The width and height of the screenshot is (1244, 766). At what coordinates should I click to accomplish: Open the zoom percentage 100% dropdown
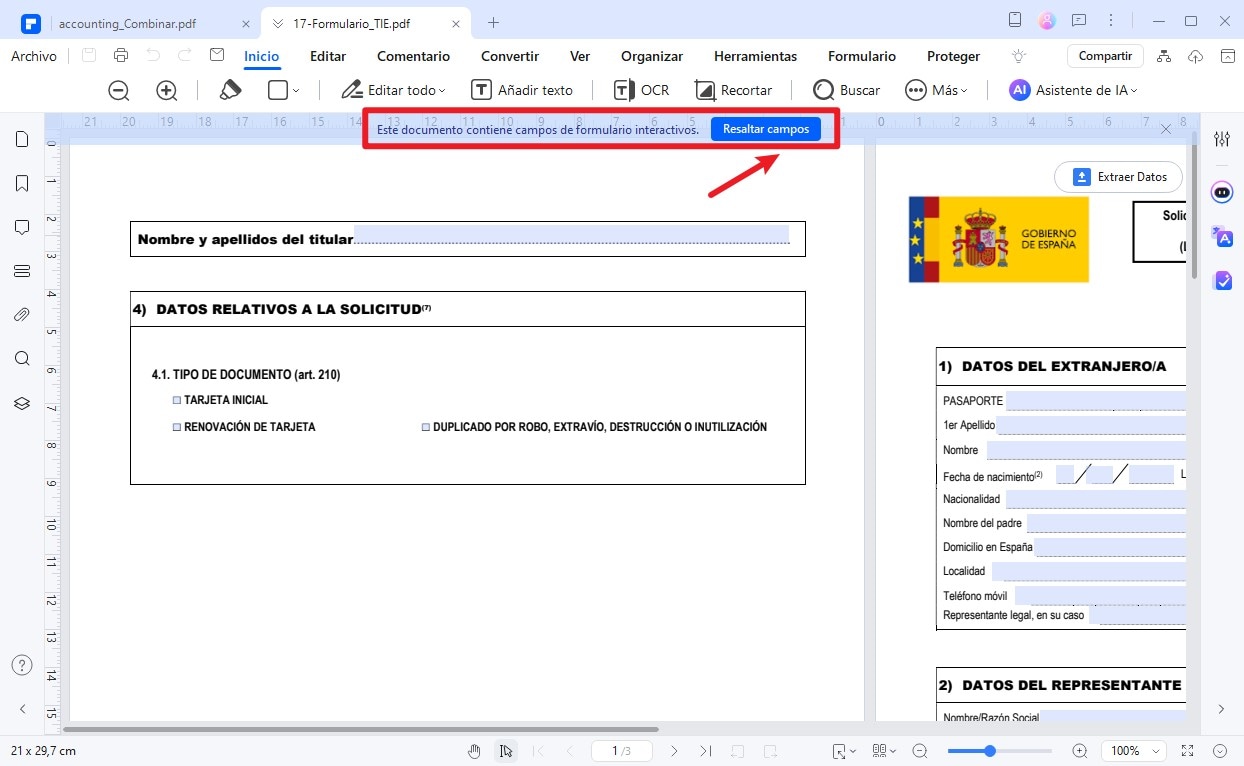point(1134,750)
